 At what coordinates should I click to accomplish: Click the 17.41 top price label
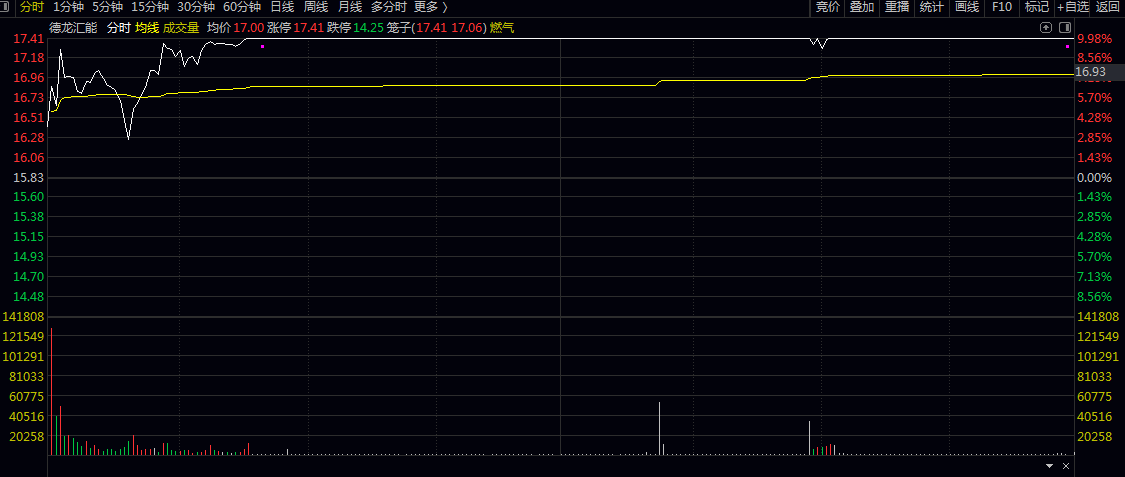pyautogui.click(x=29, y=38)
